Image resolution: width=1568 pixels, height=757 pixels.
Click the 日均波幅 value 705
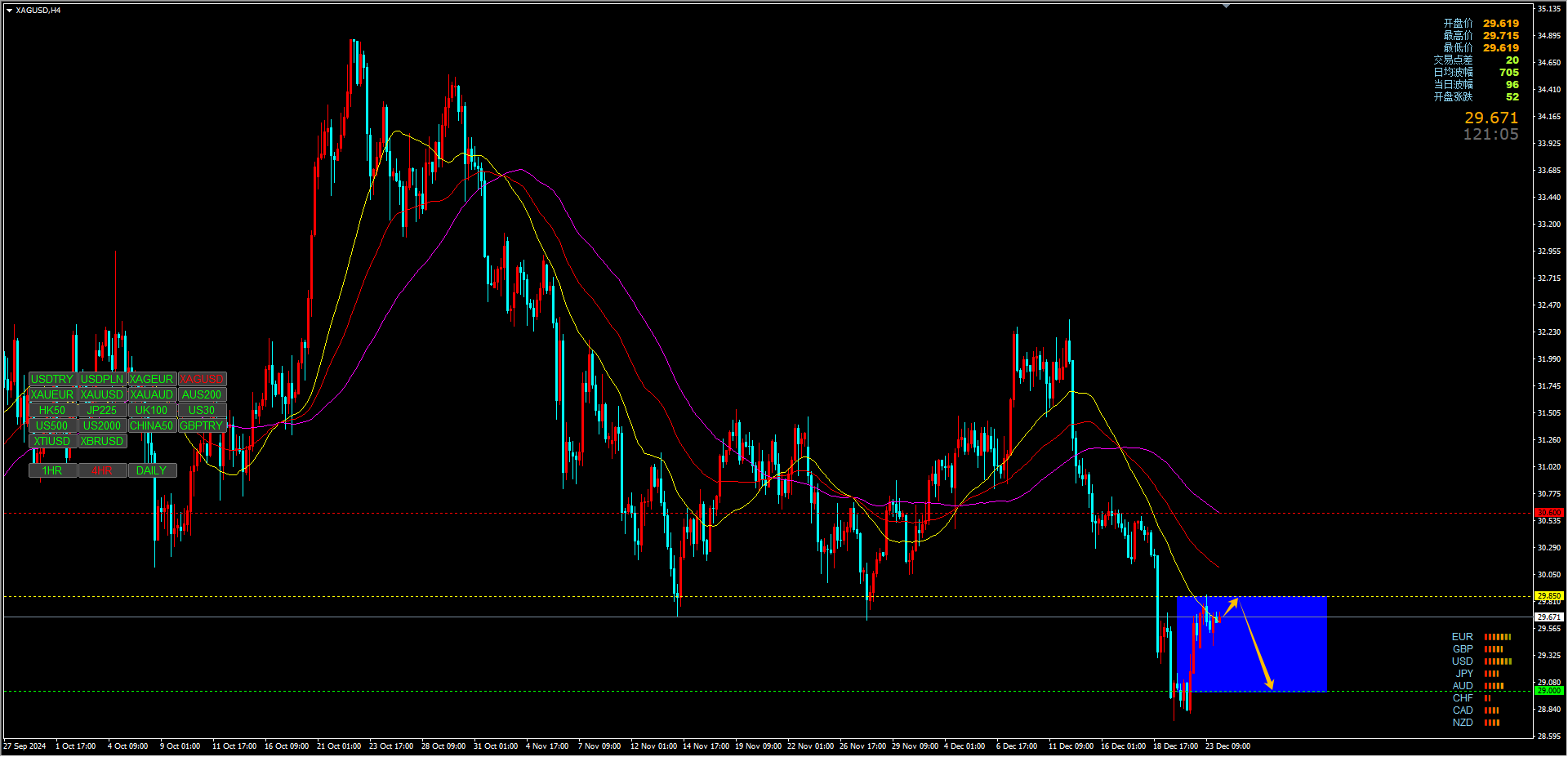1509,73
